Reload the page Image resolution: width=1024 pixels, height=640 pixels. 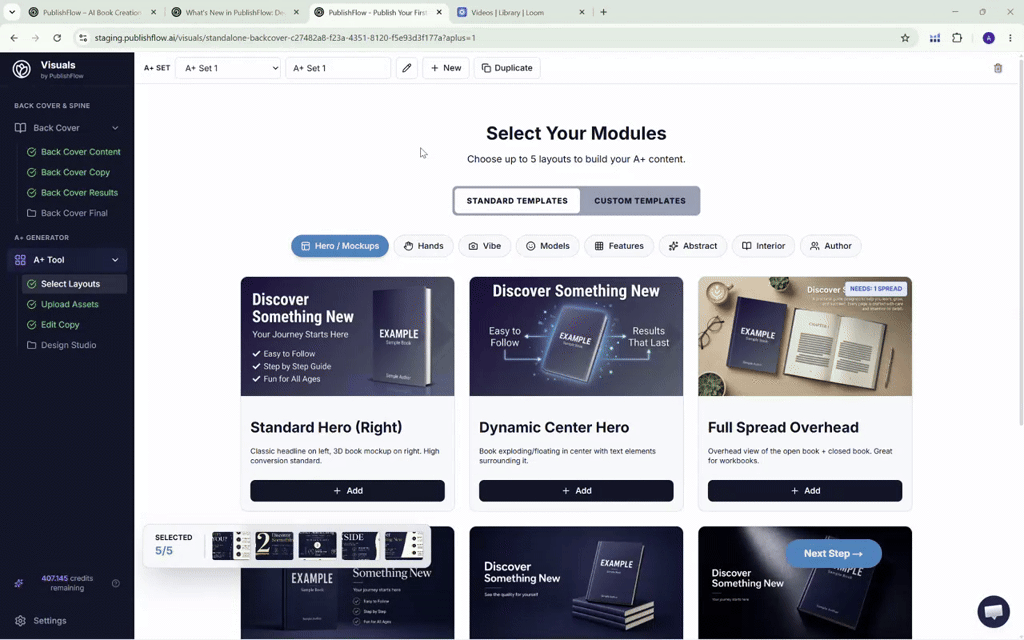[x=57, y=38]
